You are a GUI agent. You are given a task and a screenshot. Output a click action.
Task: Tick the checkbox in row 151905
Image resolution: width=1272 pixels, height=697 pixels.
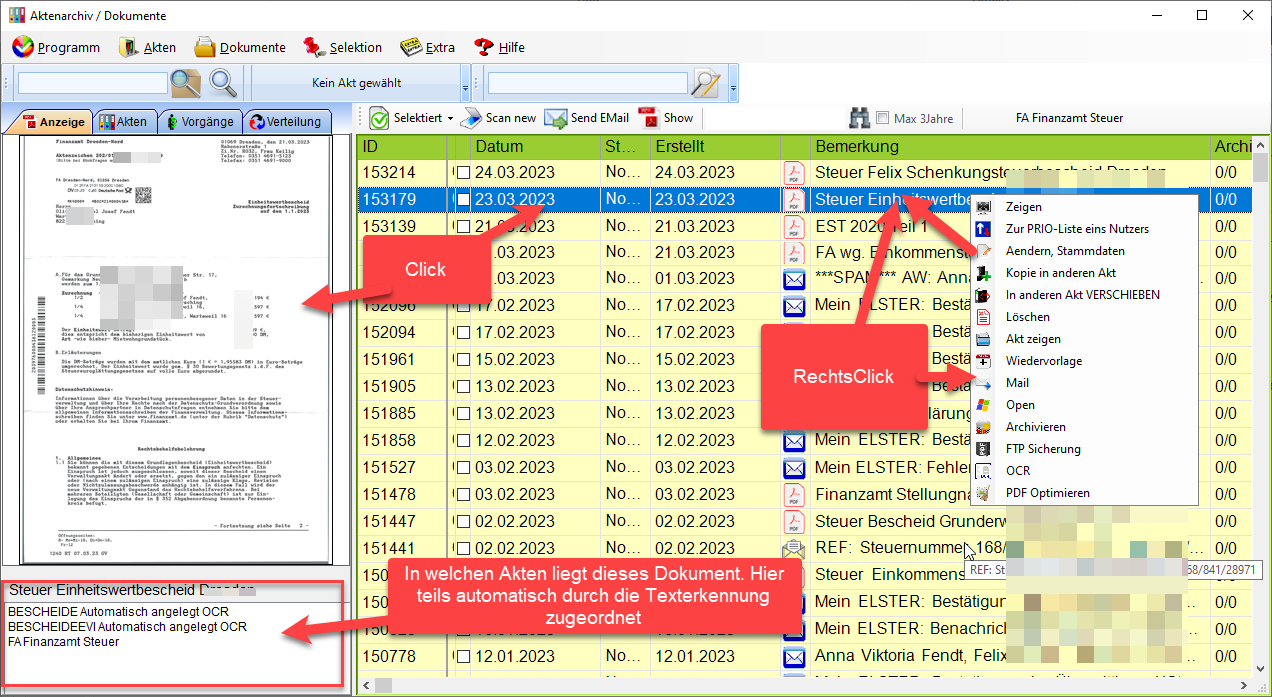pyautogui.click(x=463, y=387)
